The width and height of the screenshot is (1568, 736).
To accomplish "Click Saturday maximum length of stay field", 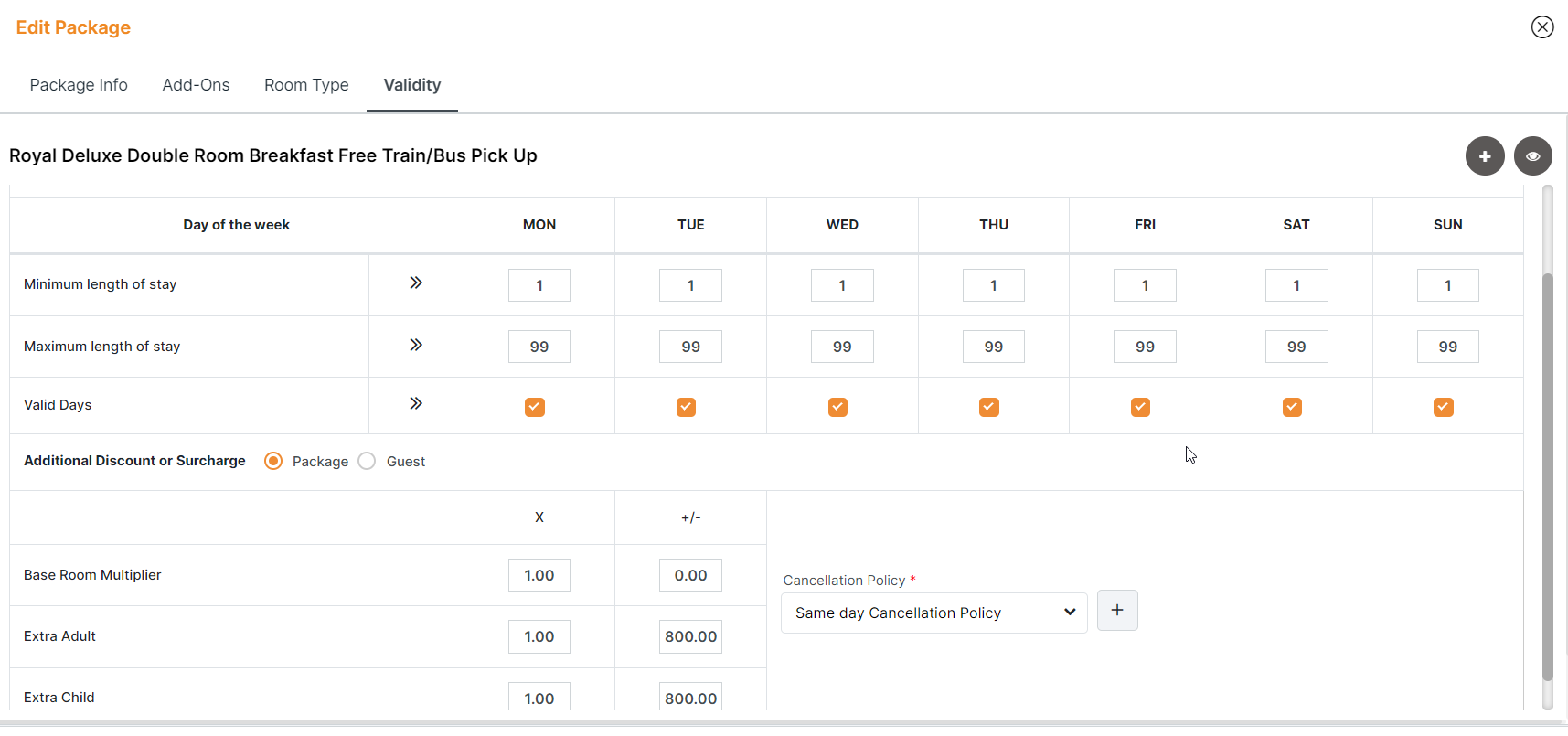I will pyautogui.click(x=1296, y=347).
